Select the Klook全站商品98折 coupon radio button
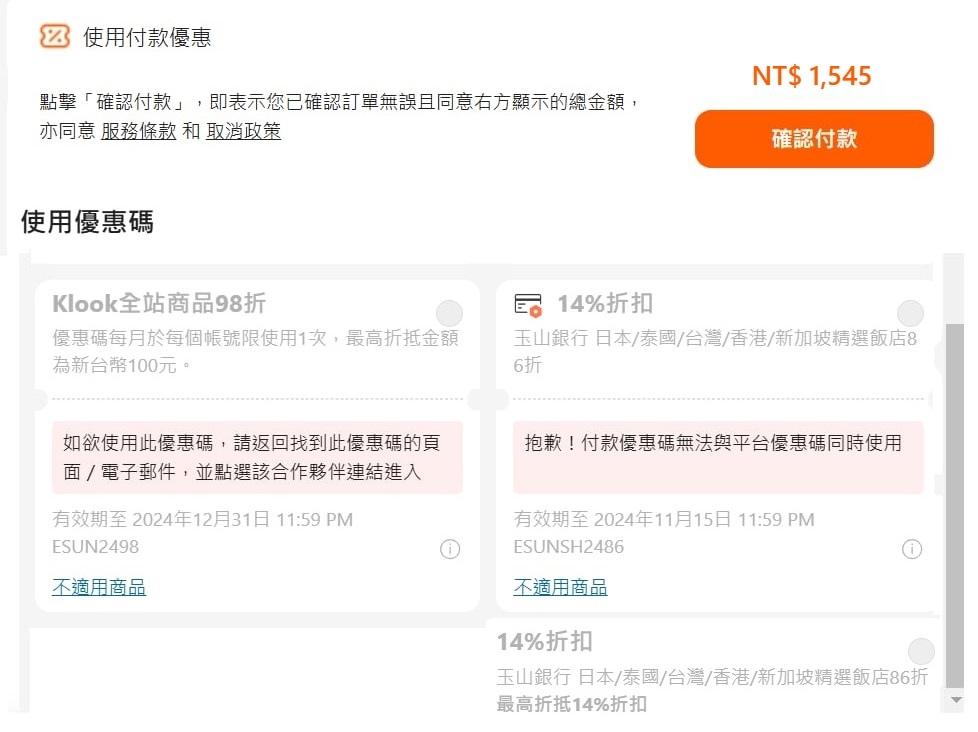 pyautogui.click(x=449, y=313)
